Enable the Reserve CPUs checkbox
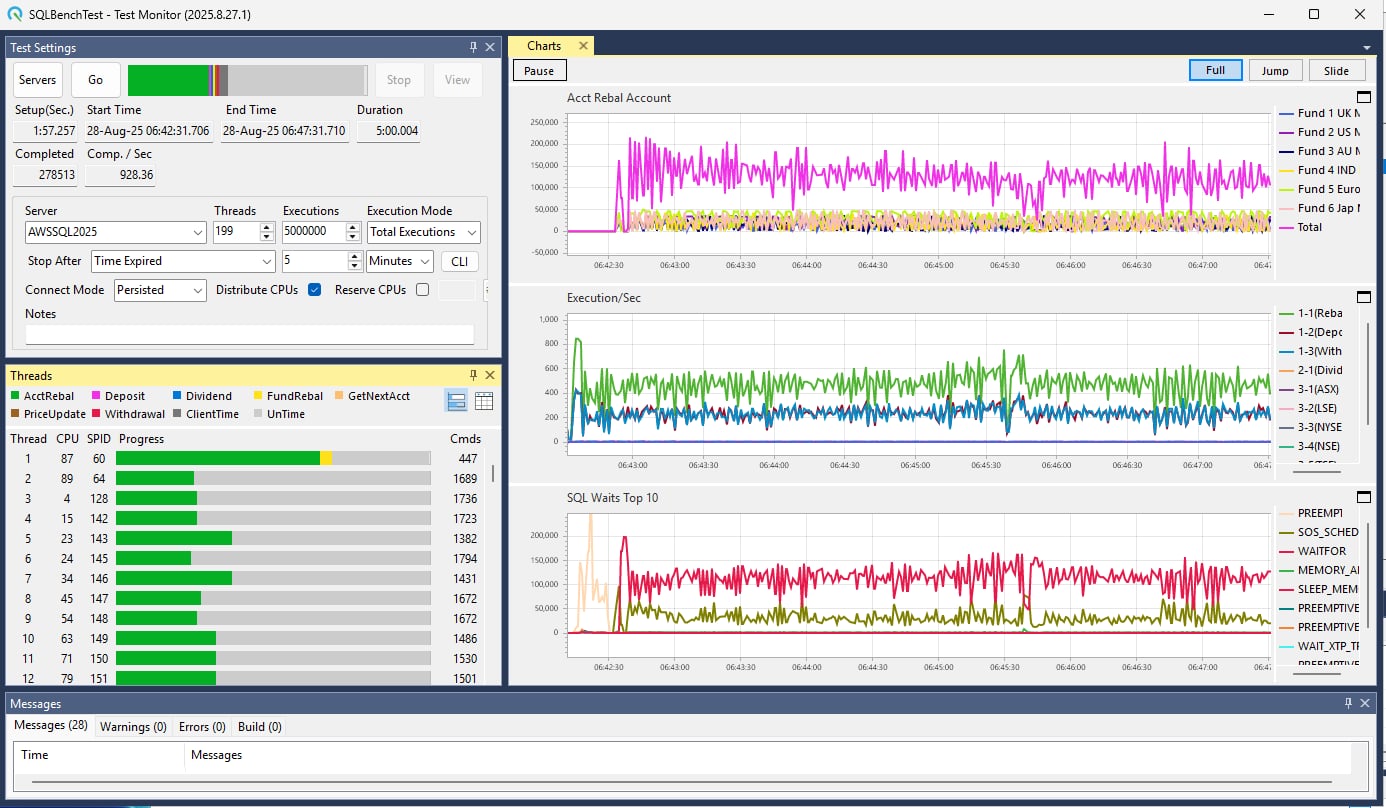 (422, 290)
